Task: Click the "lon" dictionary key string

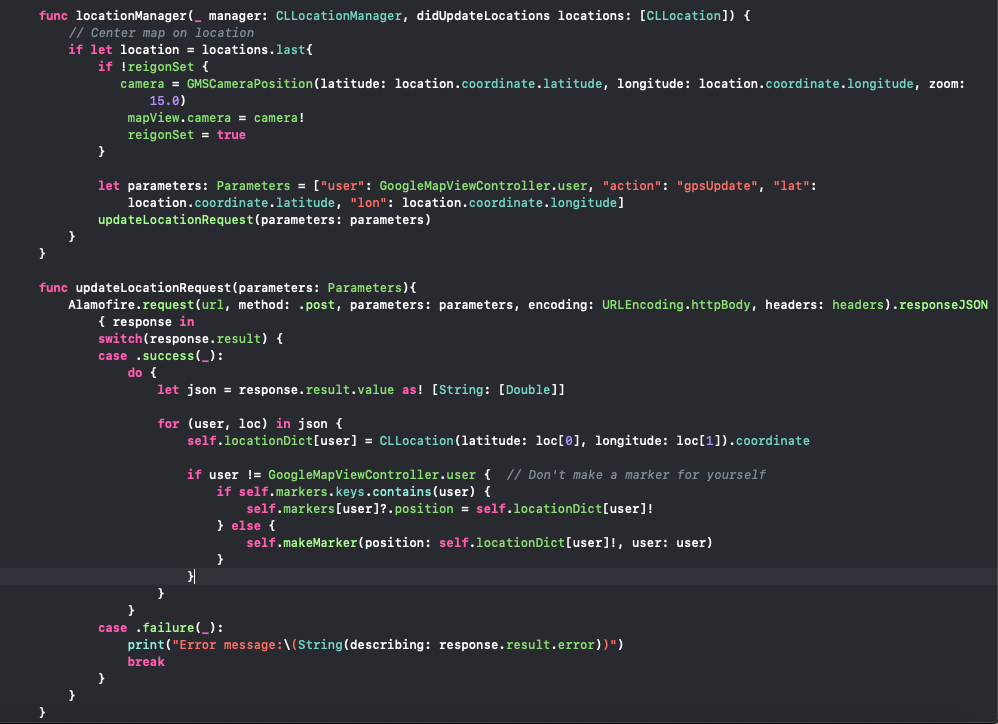Action: 369,202
